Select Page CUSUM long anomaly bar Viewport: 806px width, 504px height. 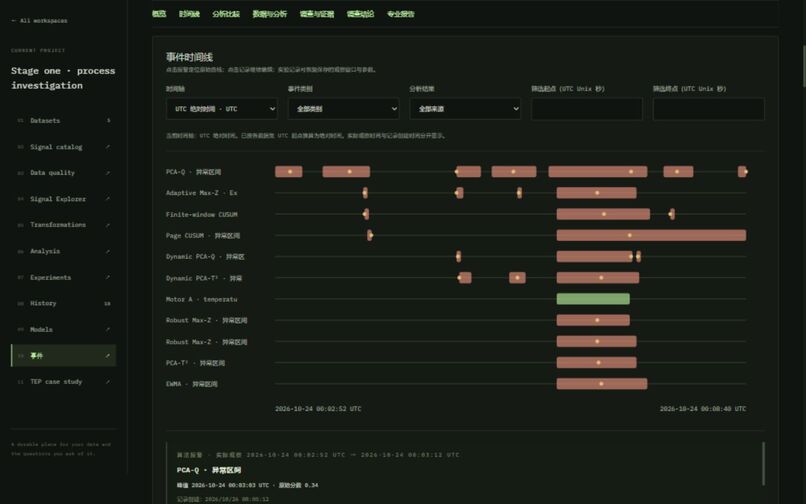click(651, 236)
